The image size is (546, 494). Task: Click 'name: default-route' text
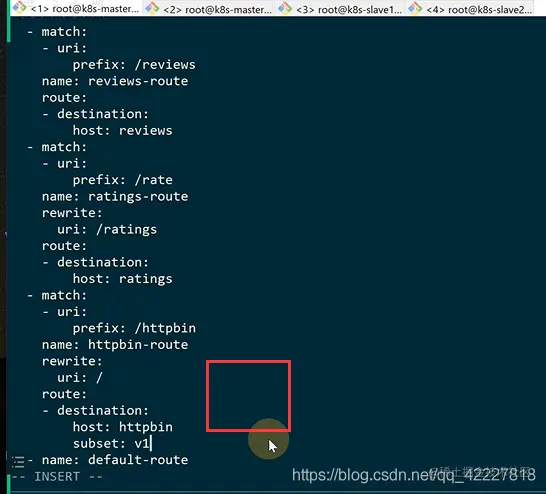115,460
